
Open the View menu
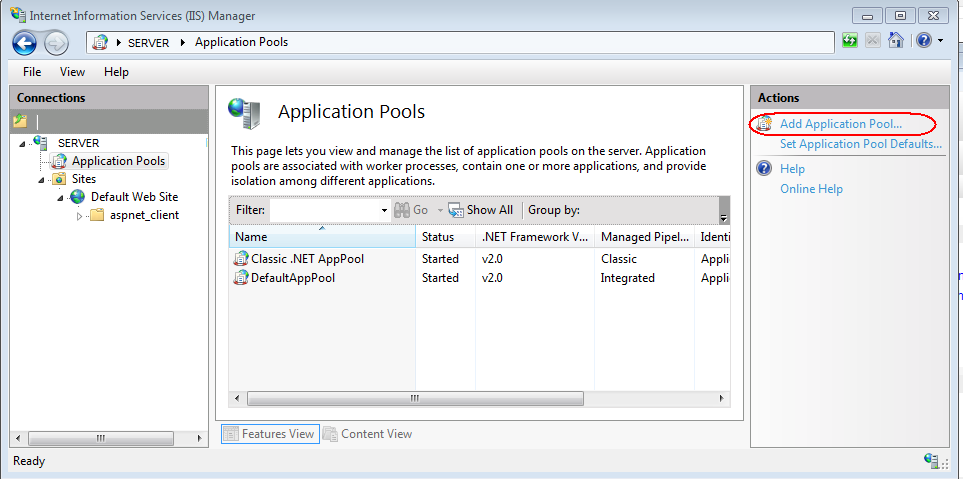(x=72, y=72)
